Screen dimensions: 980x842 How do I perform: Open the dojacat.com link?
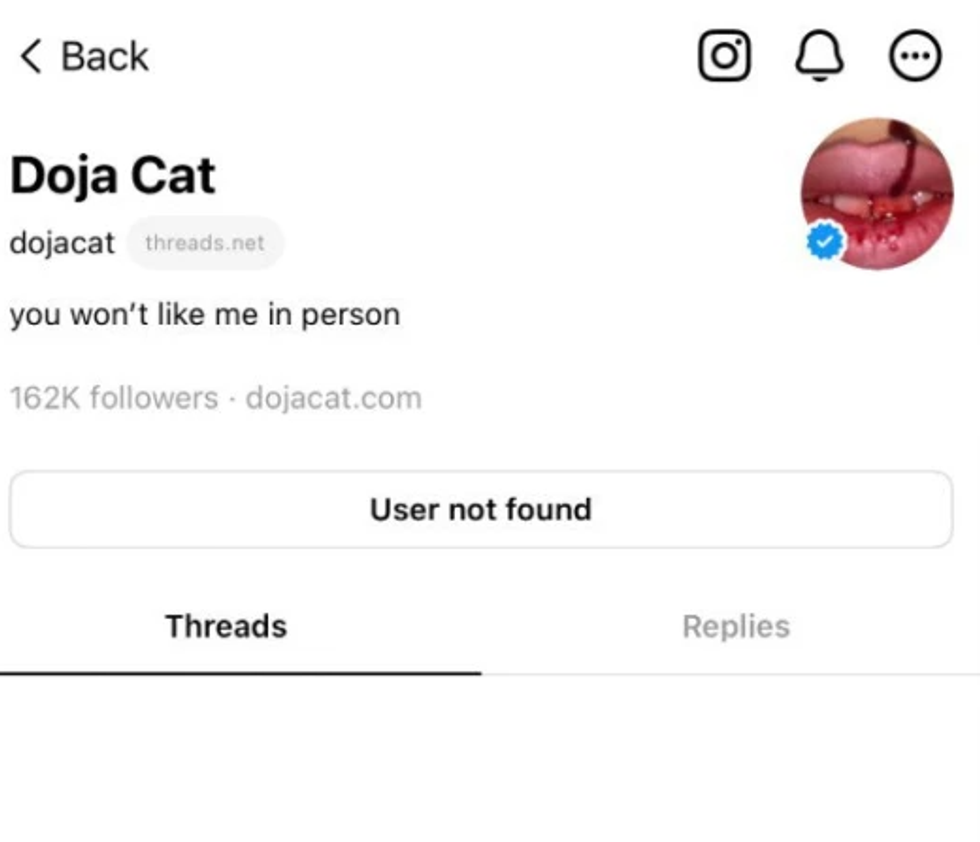coord(334,398)
